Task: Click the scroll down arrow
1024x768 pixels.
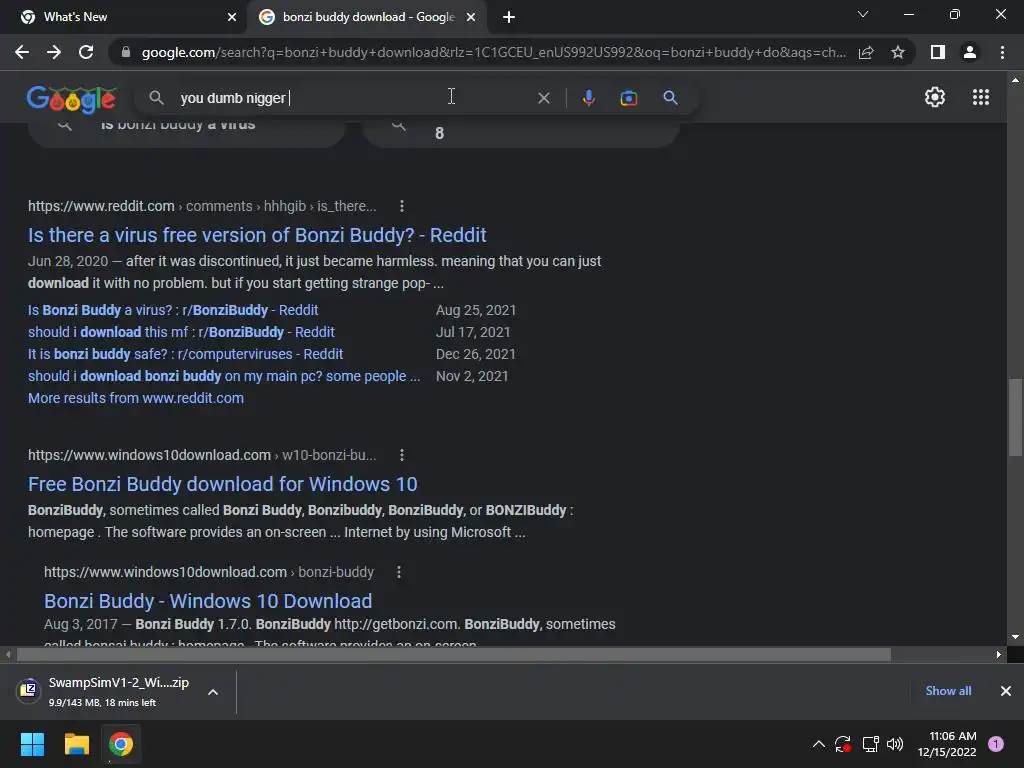Action: 1015,637
